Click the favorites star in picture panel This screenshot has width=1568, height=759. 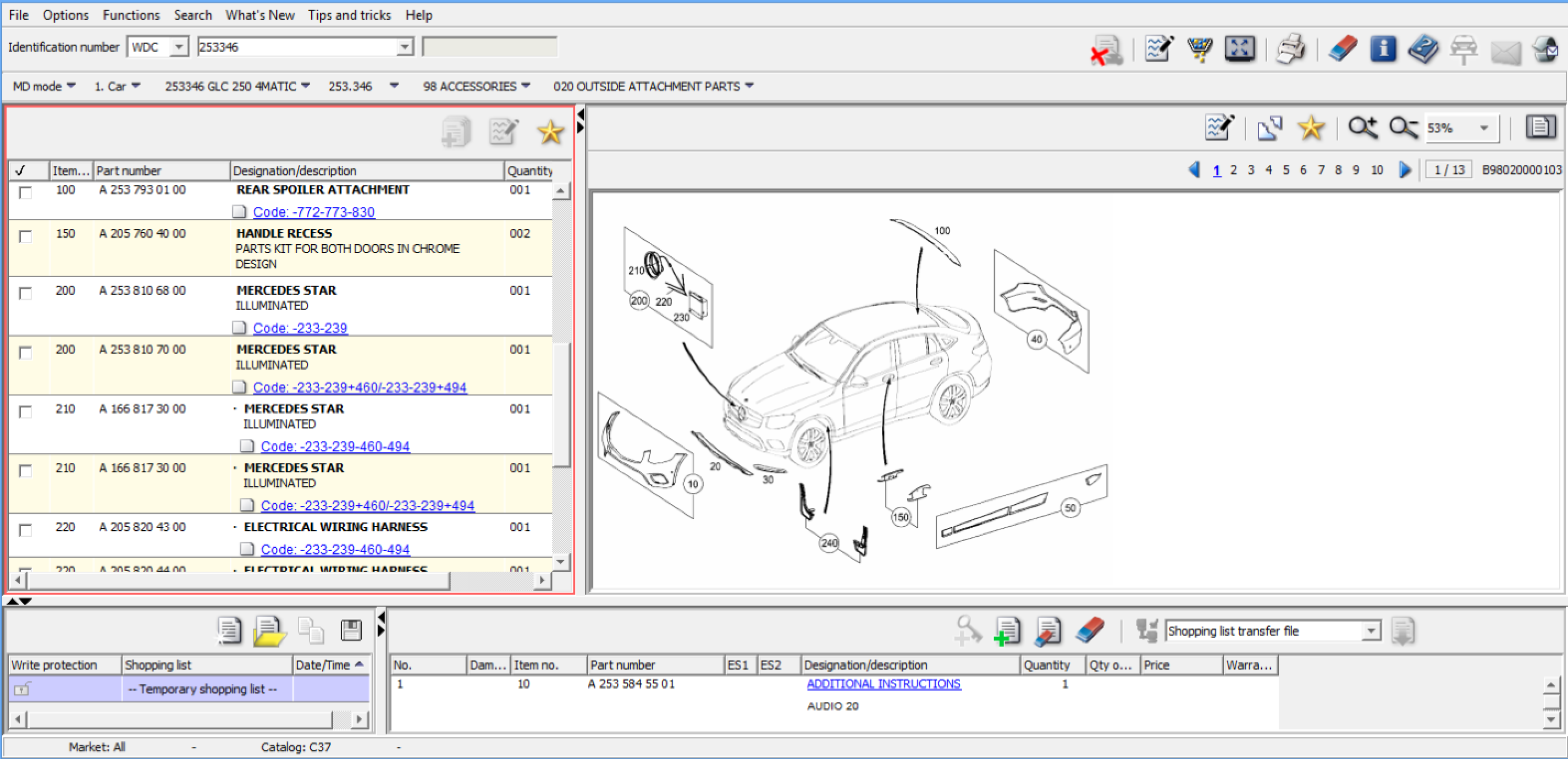[1311, 127]
